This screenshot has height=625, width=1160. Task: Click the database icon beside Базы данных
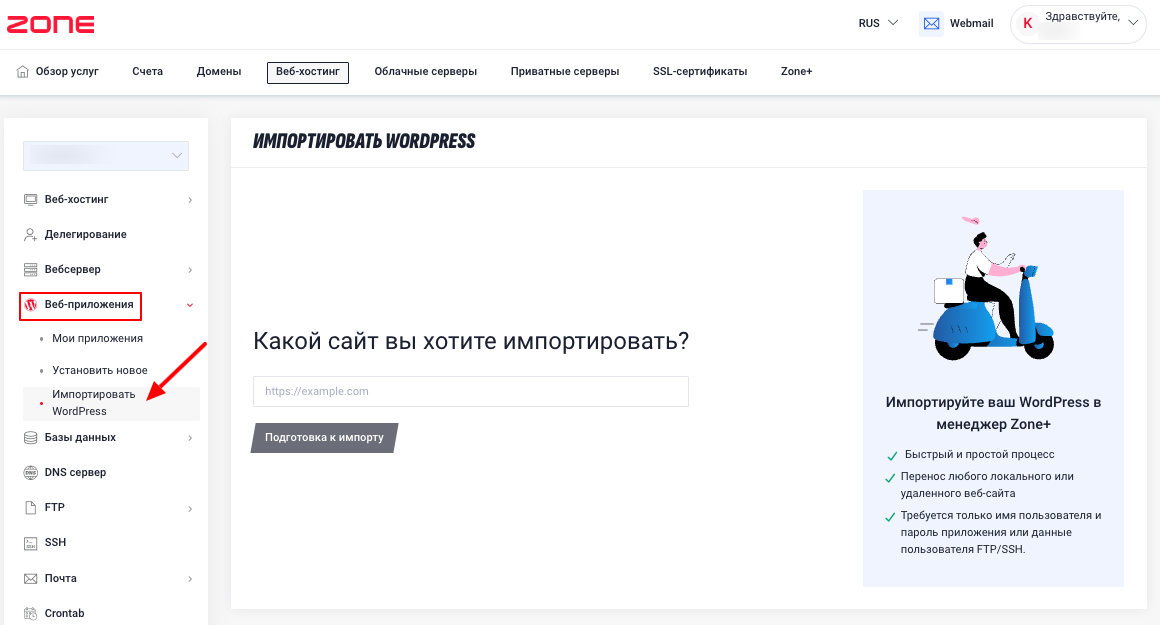[30, 438]
